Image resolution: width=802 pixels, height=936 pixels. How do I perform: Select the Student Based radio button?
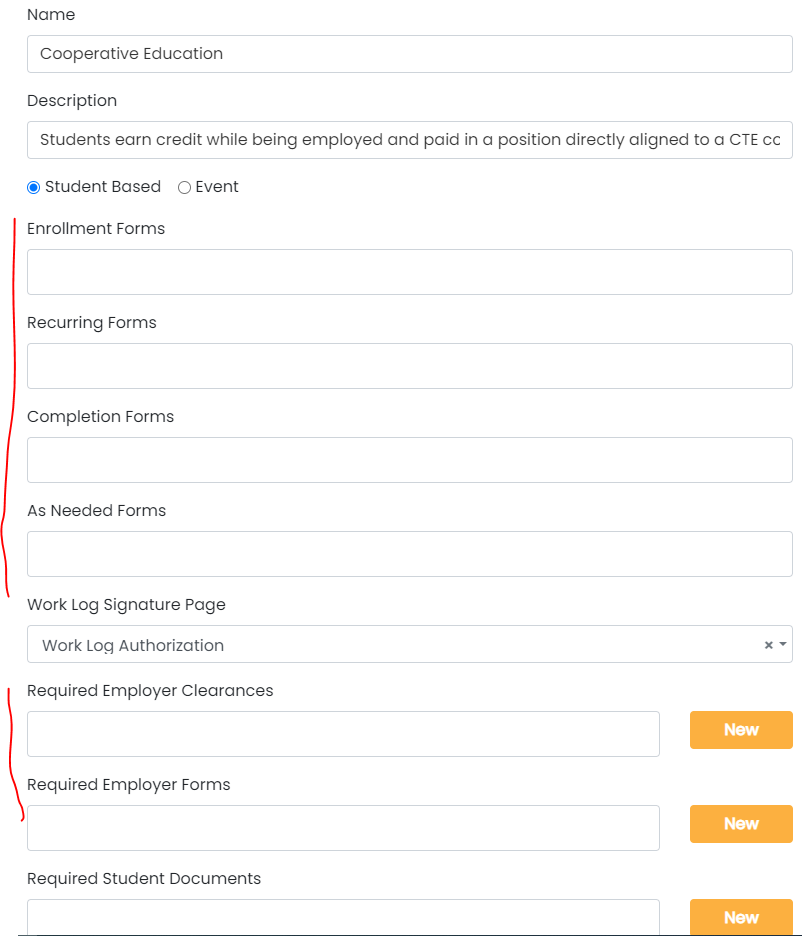click(34, 187)
